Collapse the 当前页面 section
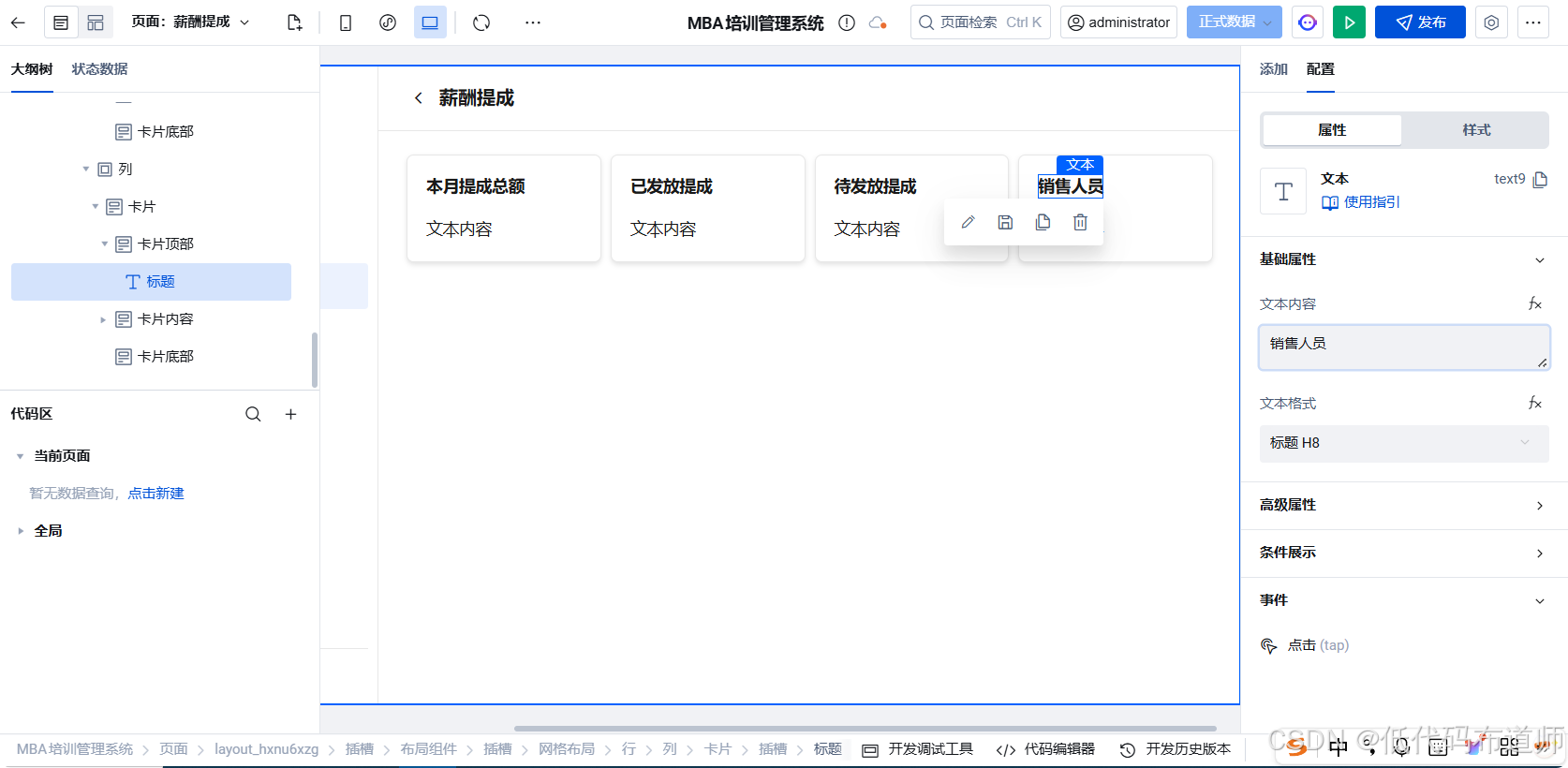 [21, 456]
